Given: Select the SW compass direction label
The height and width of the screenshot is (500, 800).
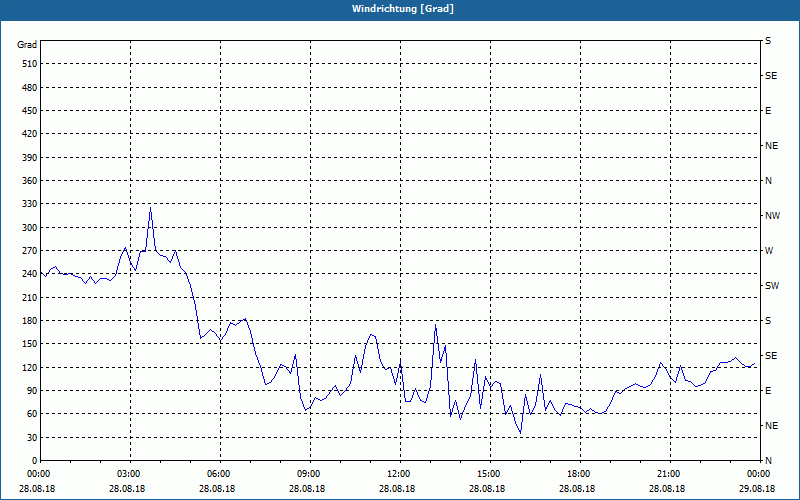Looking at the screenshot, I should (x=771, y=286).
